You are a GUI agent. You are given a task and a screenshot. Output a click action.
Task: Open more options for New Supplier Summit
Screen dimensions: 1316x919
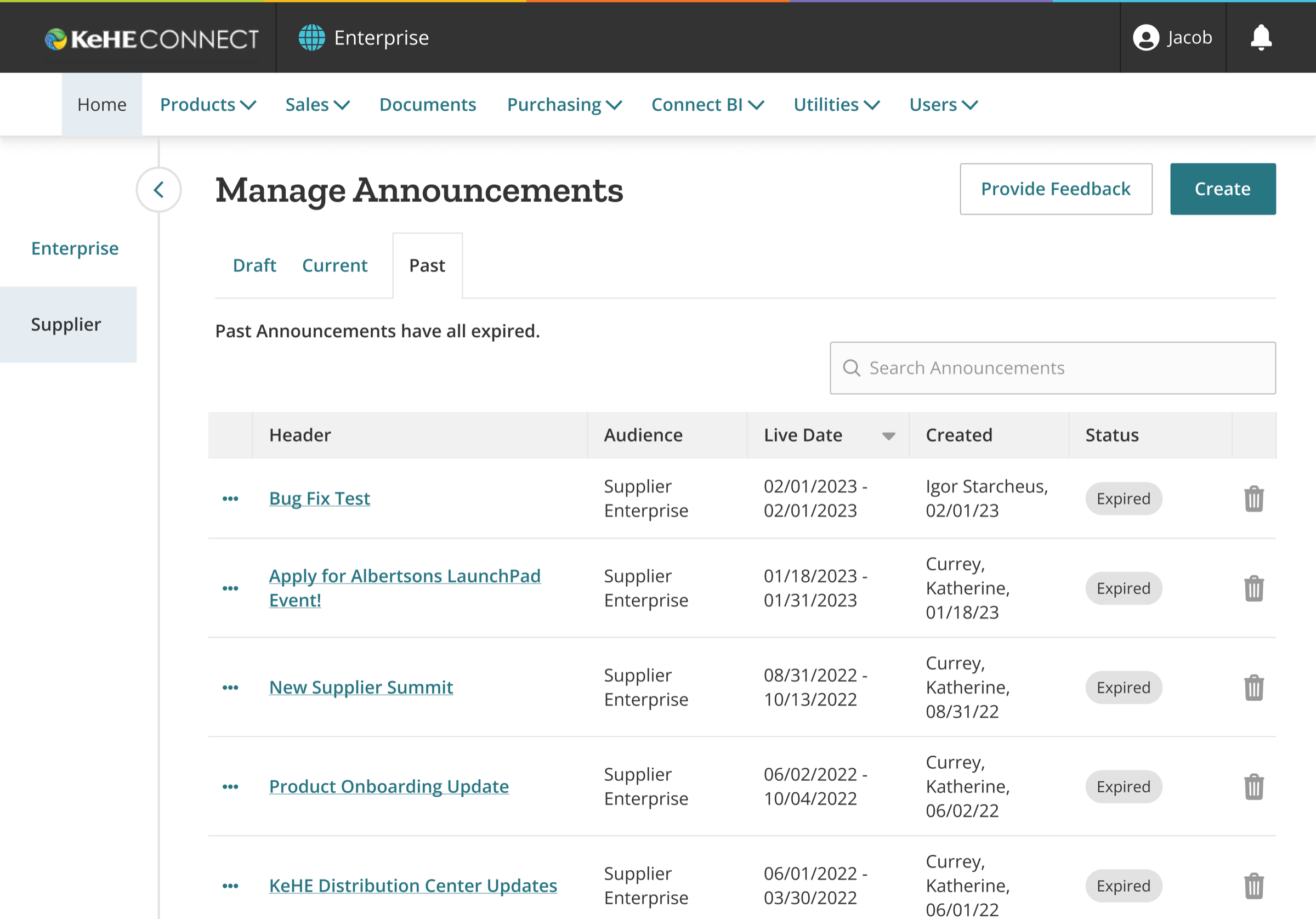(x=230, y=688)
